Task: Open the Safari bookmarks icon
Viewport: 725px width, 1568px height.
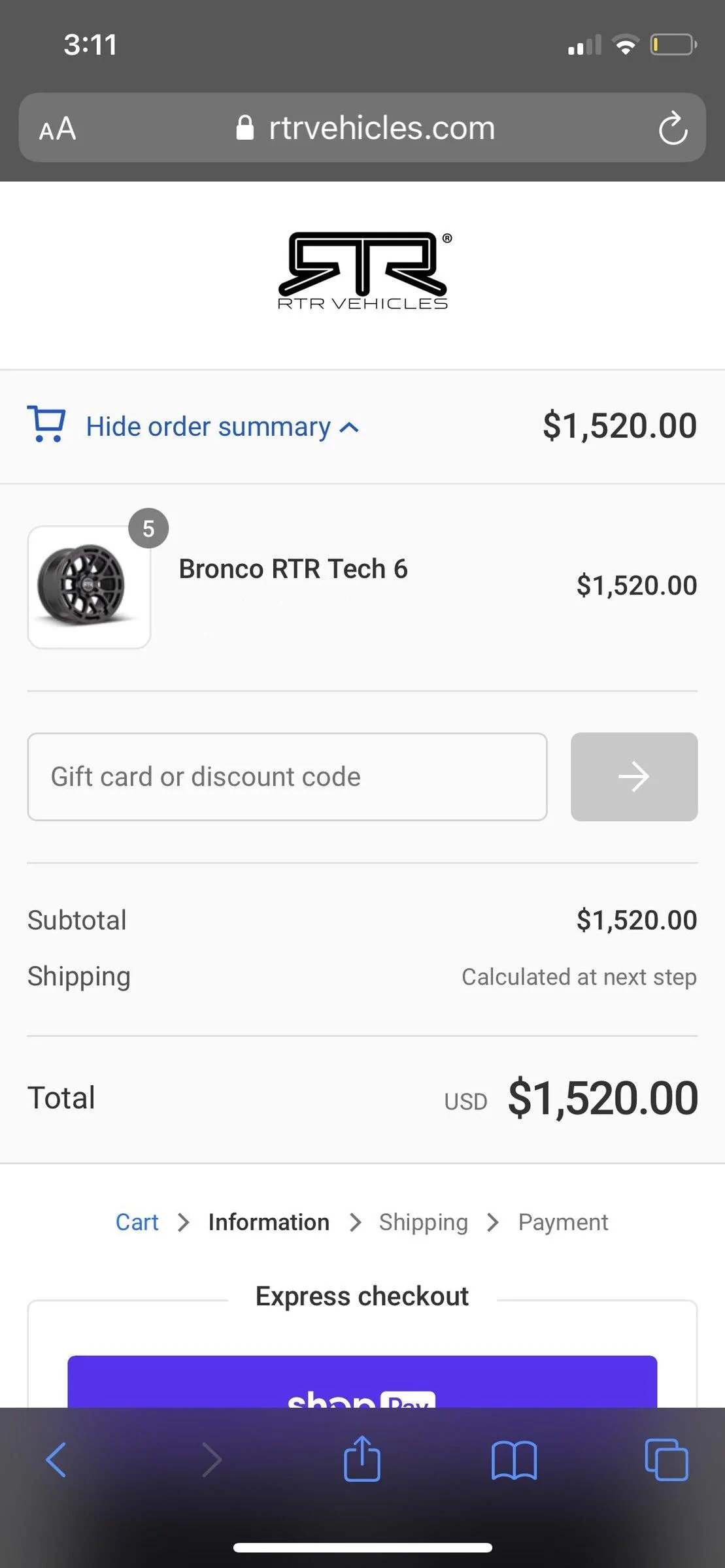Action: pyautogui.click(x=514, y=1459)
